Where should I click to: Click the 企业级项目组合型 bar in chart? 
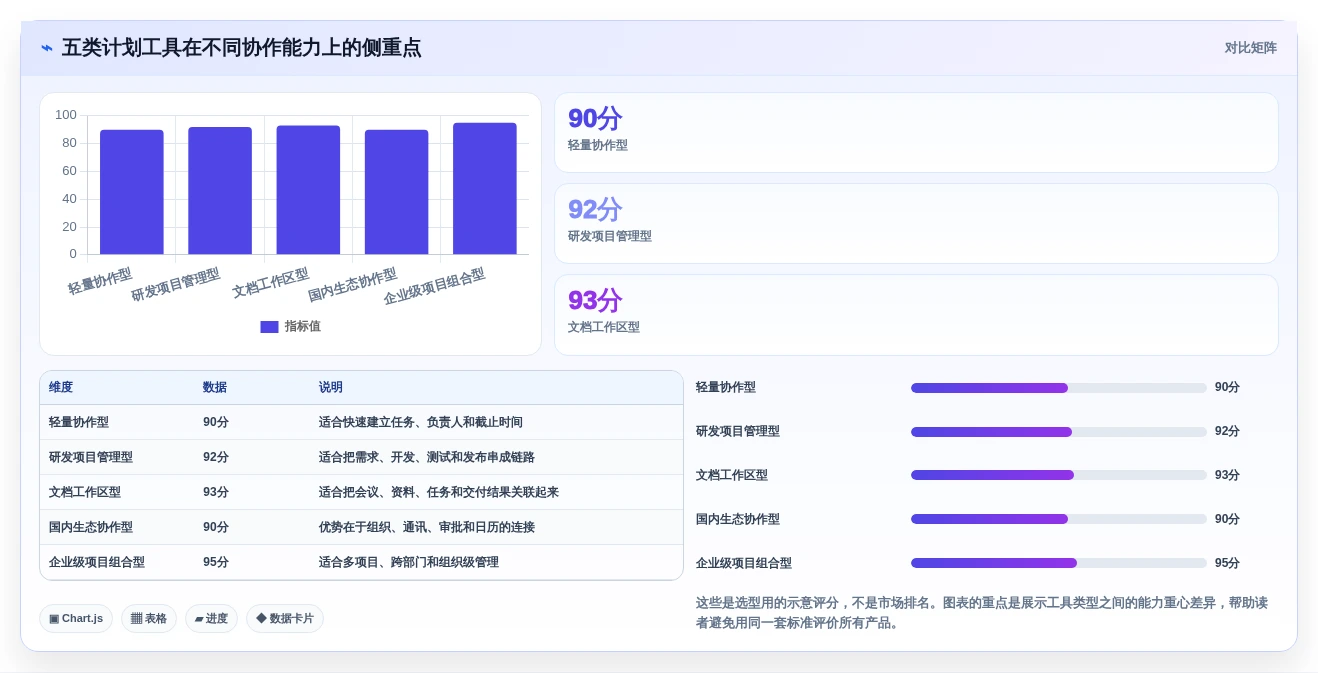pos(485,189)
